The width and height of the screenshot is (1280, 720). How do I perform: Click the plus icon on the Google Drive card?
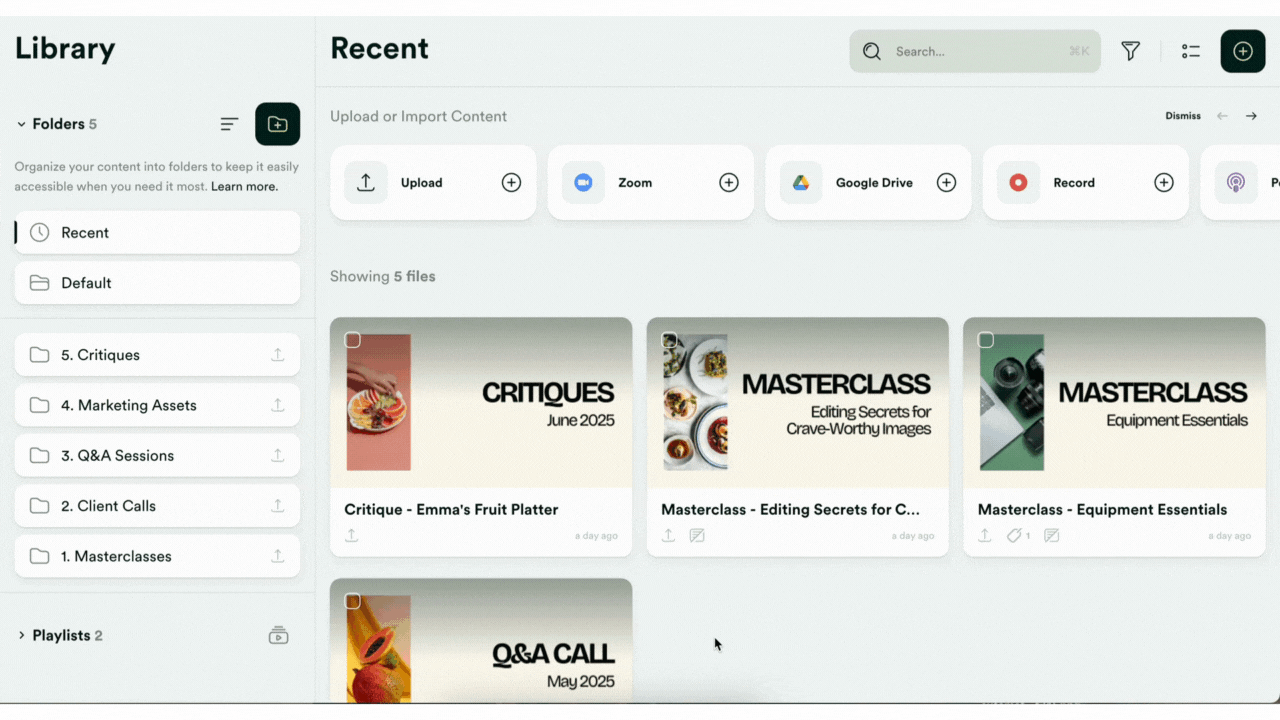coord(946,183)
